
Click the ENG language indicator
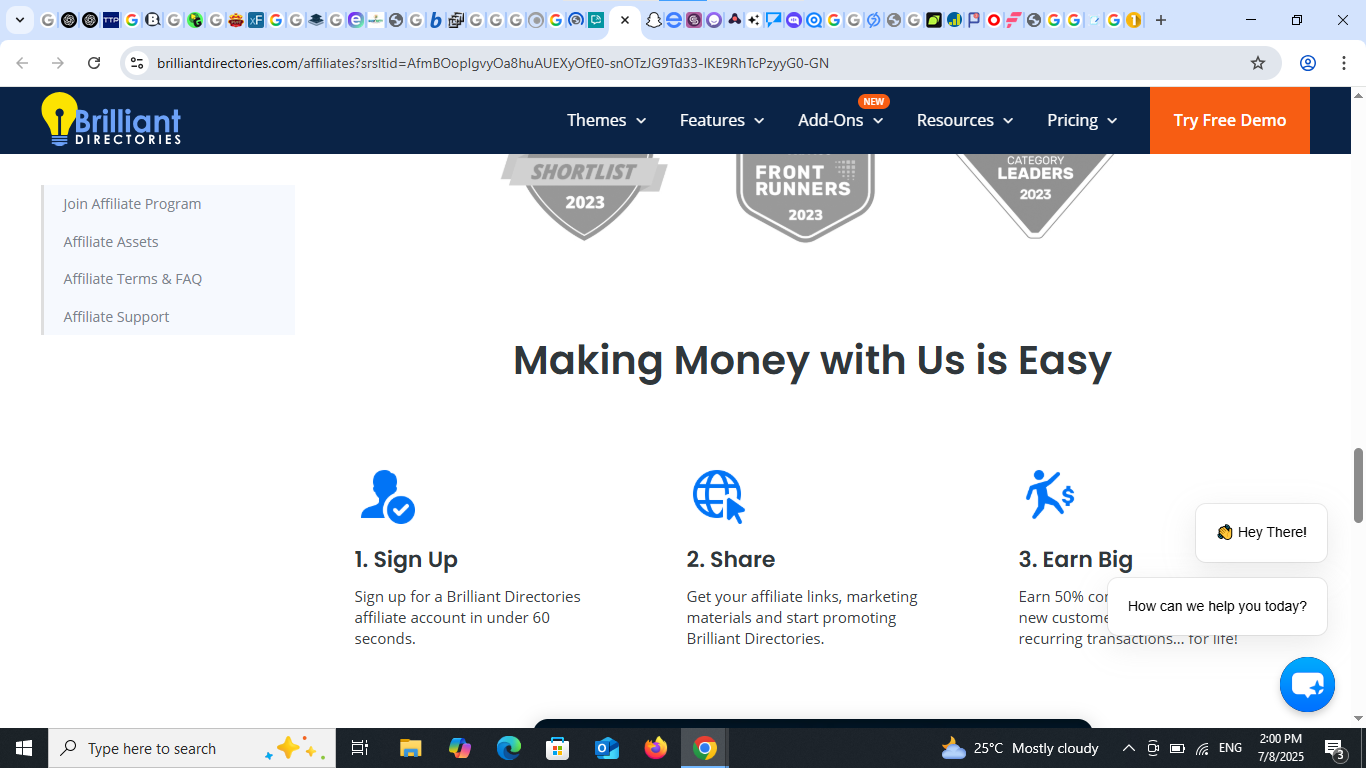coord(1230,748)
